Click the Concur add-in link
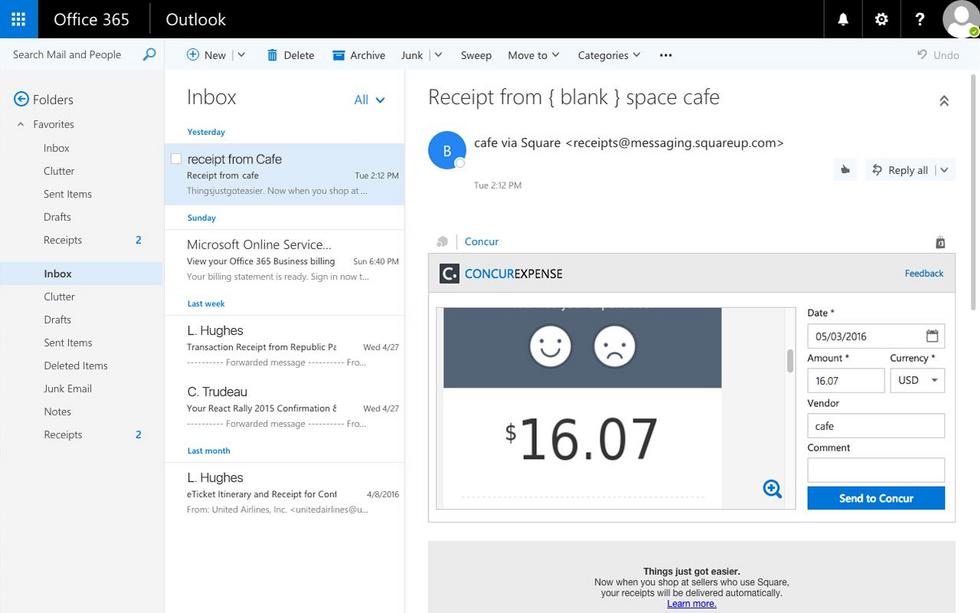The image size is (980, 613). point(481,242)
